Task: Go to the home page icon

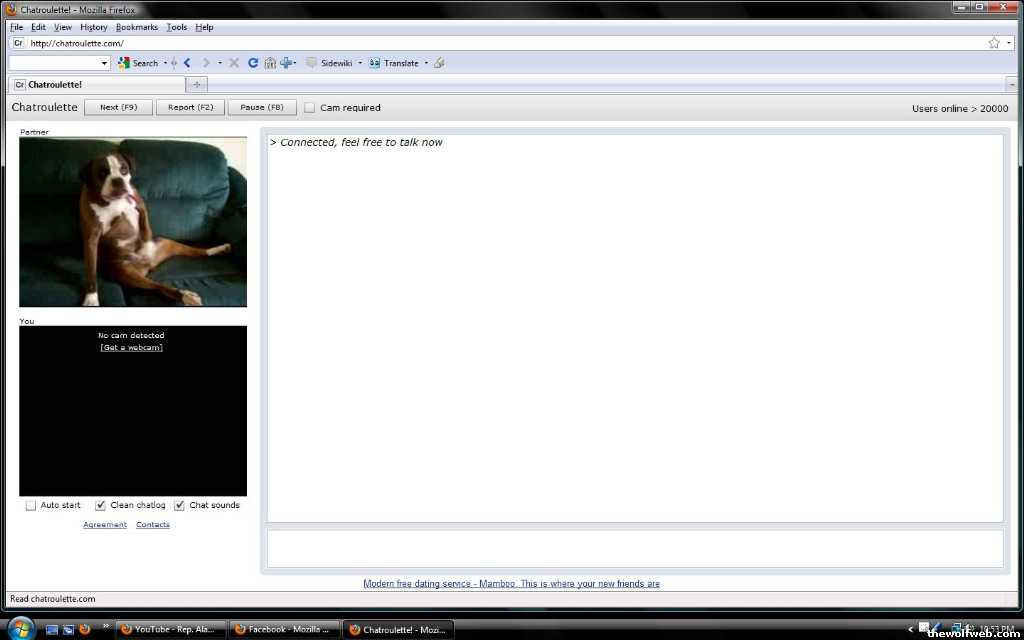Action: coord(270,63)
